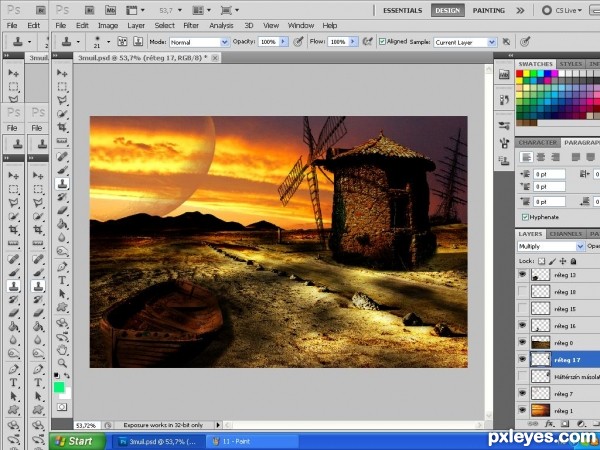The height and width of the screenshot is (450, 600).
Task: Select the Blur tool beside the canvas
Action: pyautogui.click(x=62, y=237)
